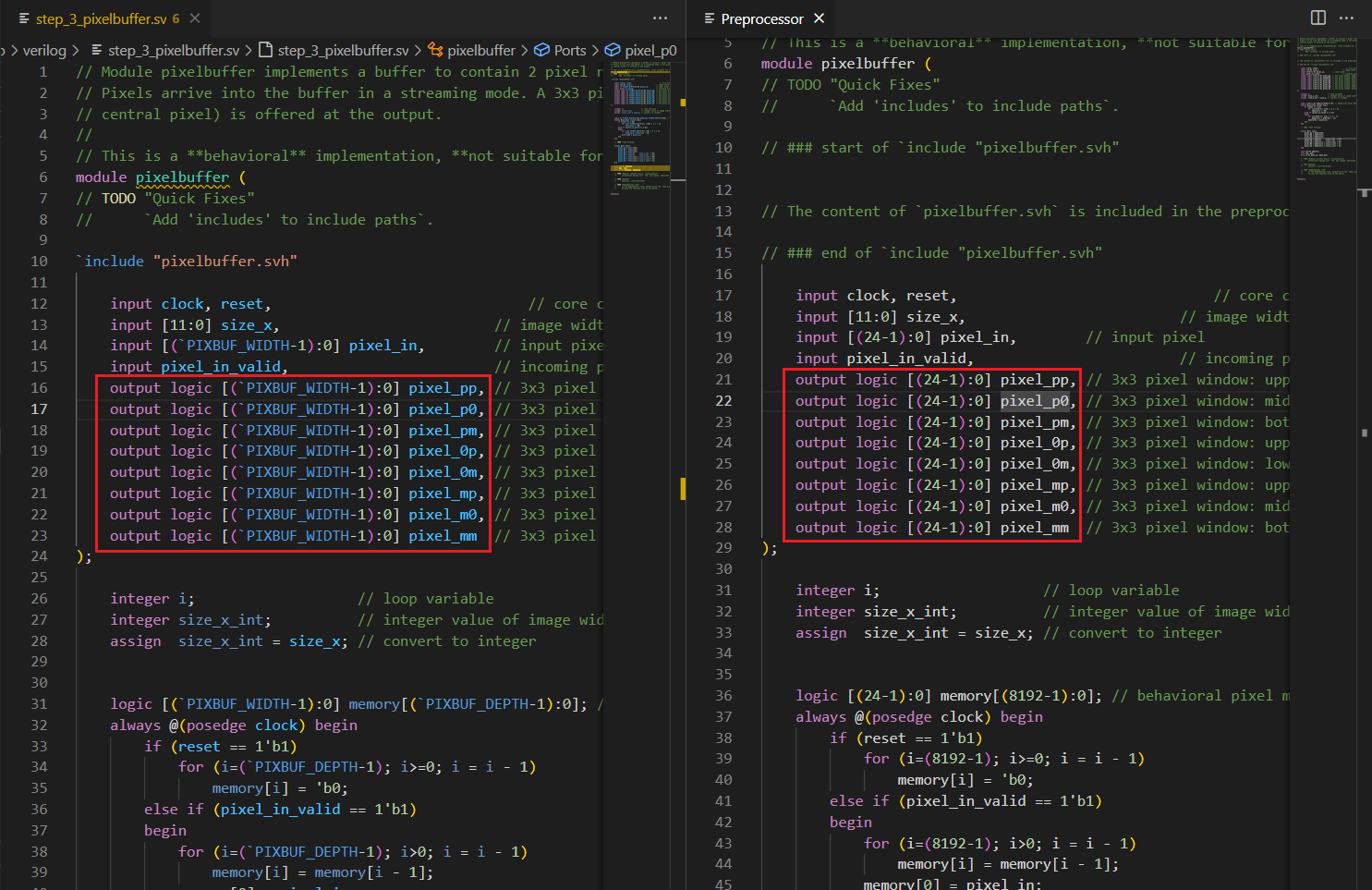Click the file icon before step_3_pixelbuffer.sv breadcrumb
This screenshot has height=890, width=1372.
[266, 50]
